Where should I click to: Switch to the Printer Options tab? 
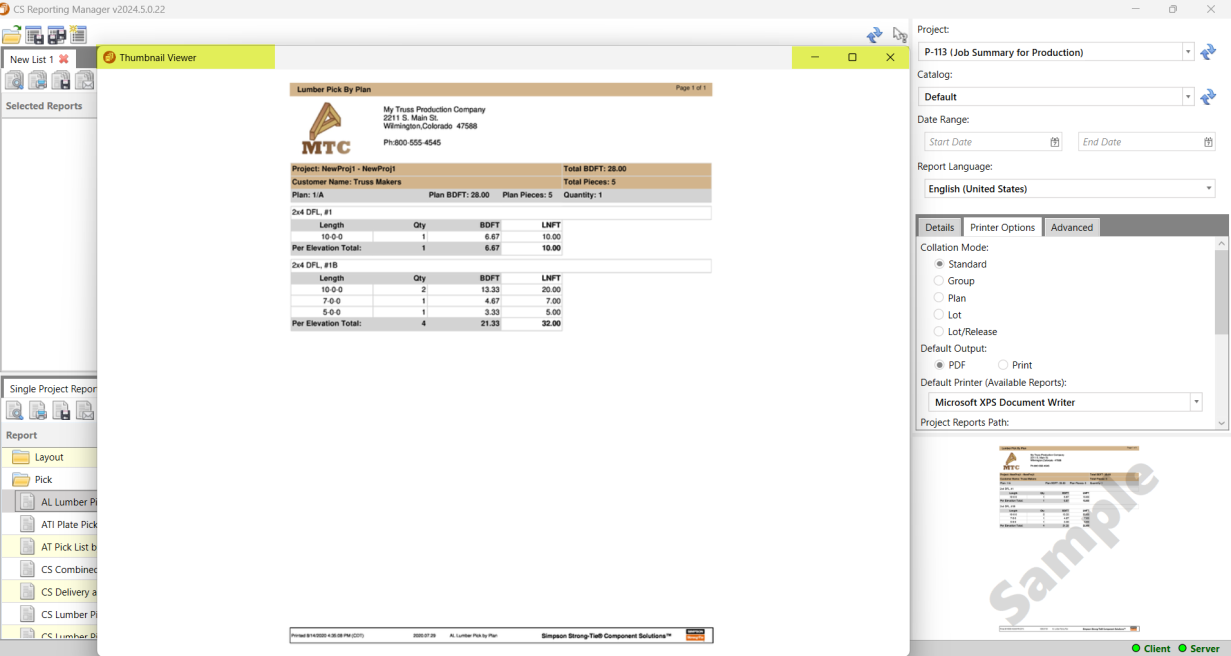1003,227
